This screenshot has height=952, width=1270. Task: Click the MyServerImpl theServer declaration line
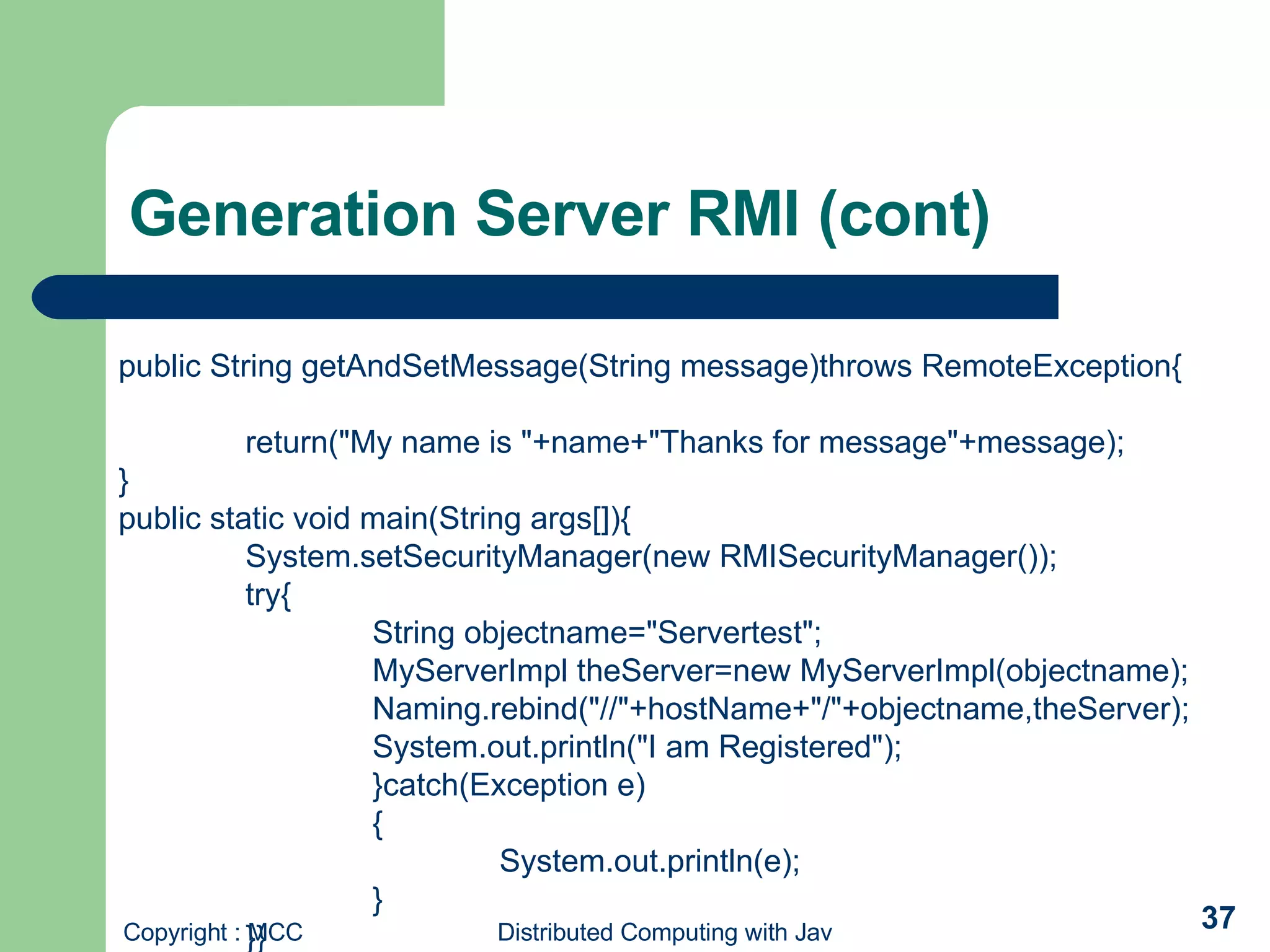point(779,671)
